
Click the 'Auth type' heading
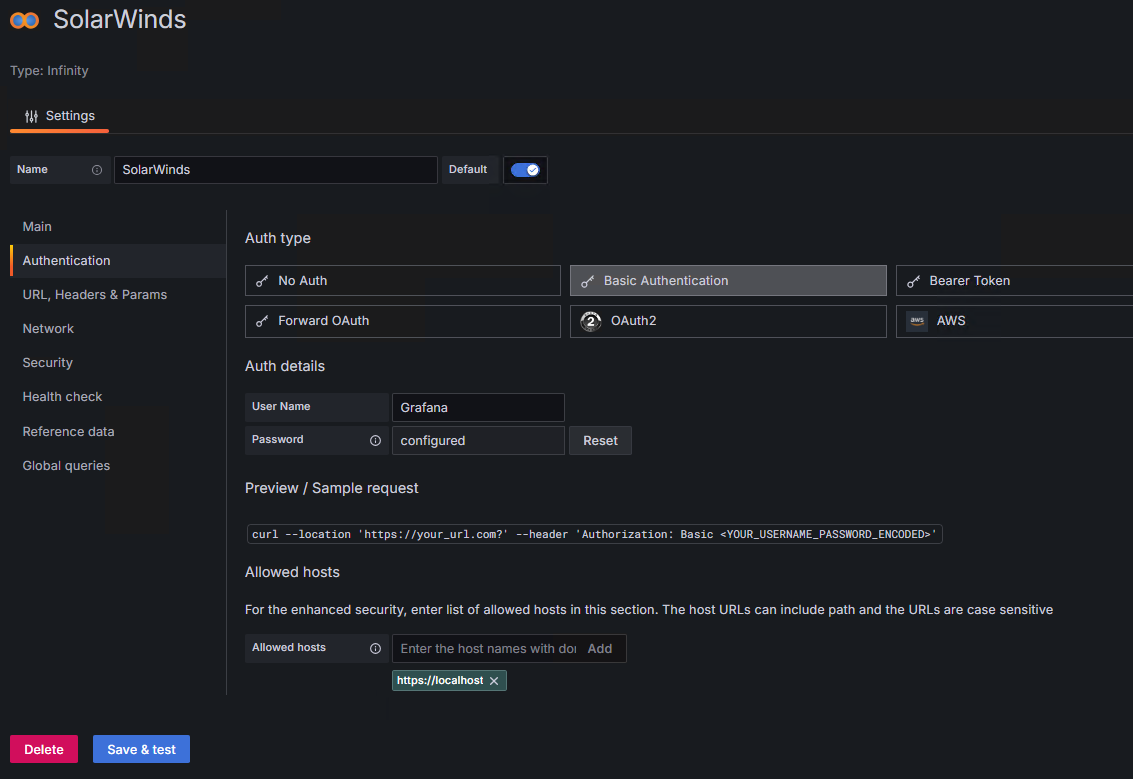(x=277, y=238)
